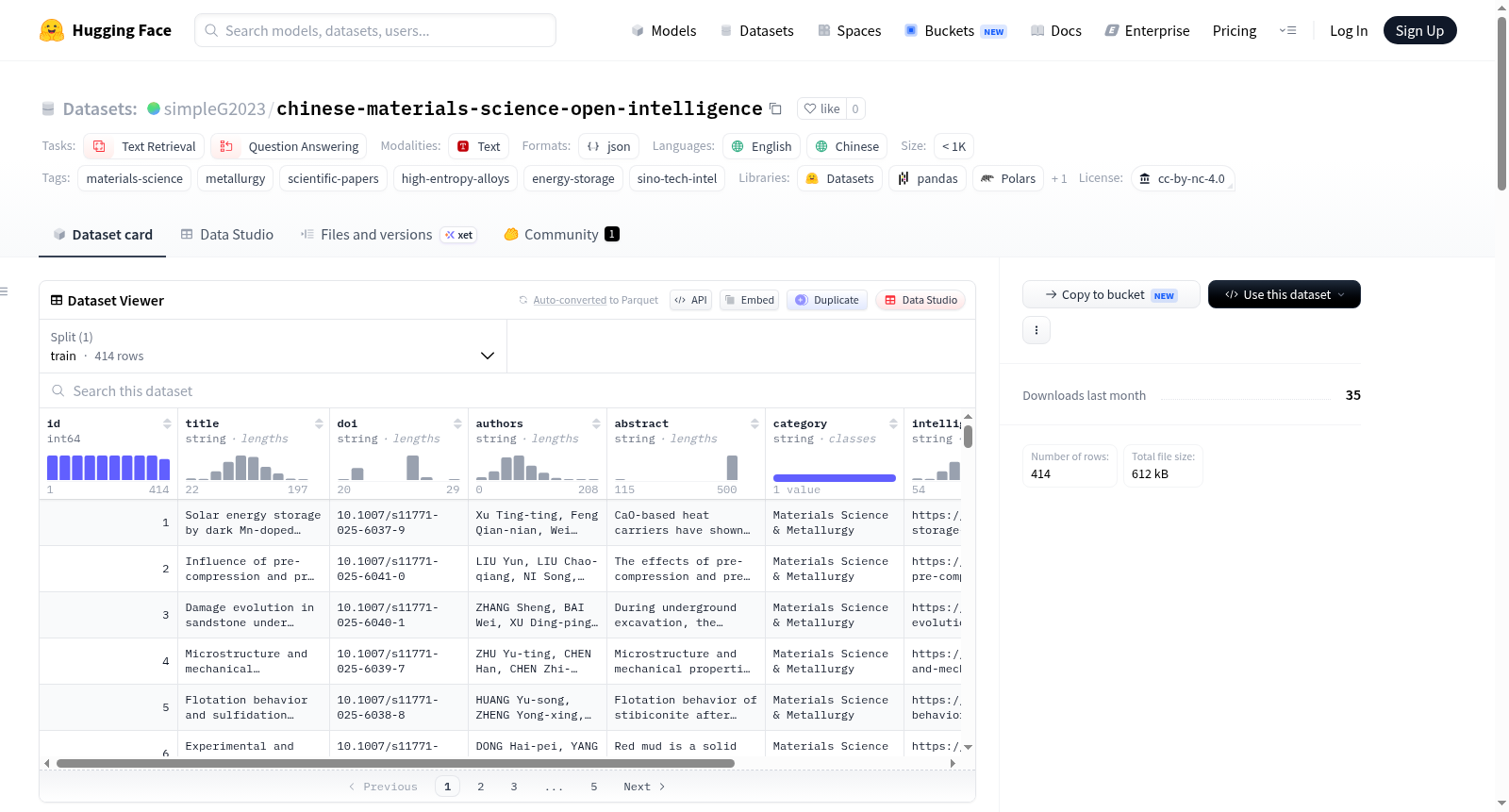1509x812 pixels.
Task: Duplicate the dataset viewer
Action: pos(827,300)
